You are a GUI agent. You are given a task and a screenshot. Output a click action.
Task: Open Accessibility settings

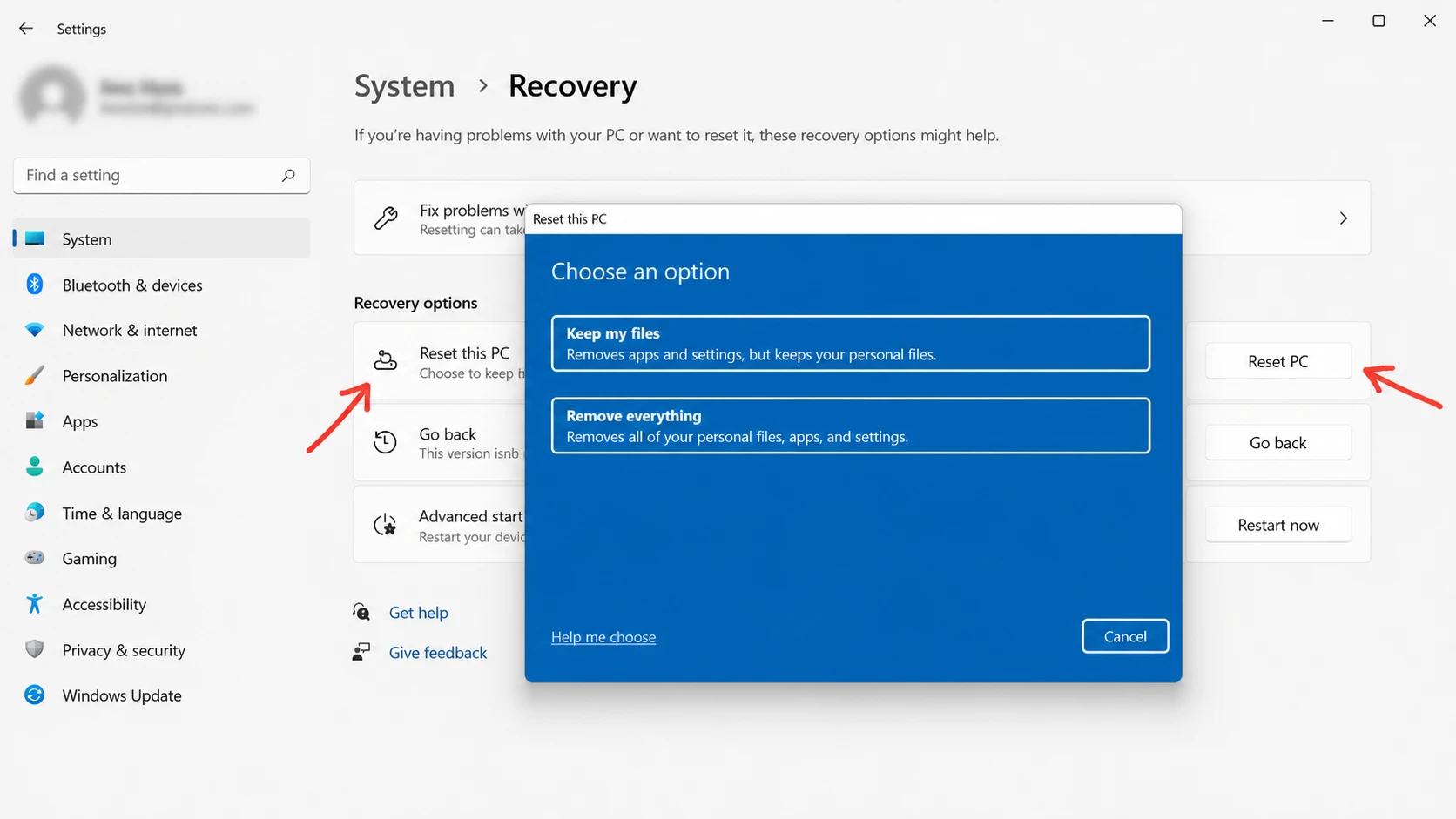click(162, 604)
